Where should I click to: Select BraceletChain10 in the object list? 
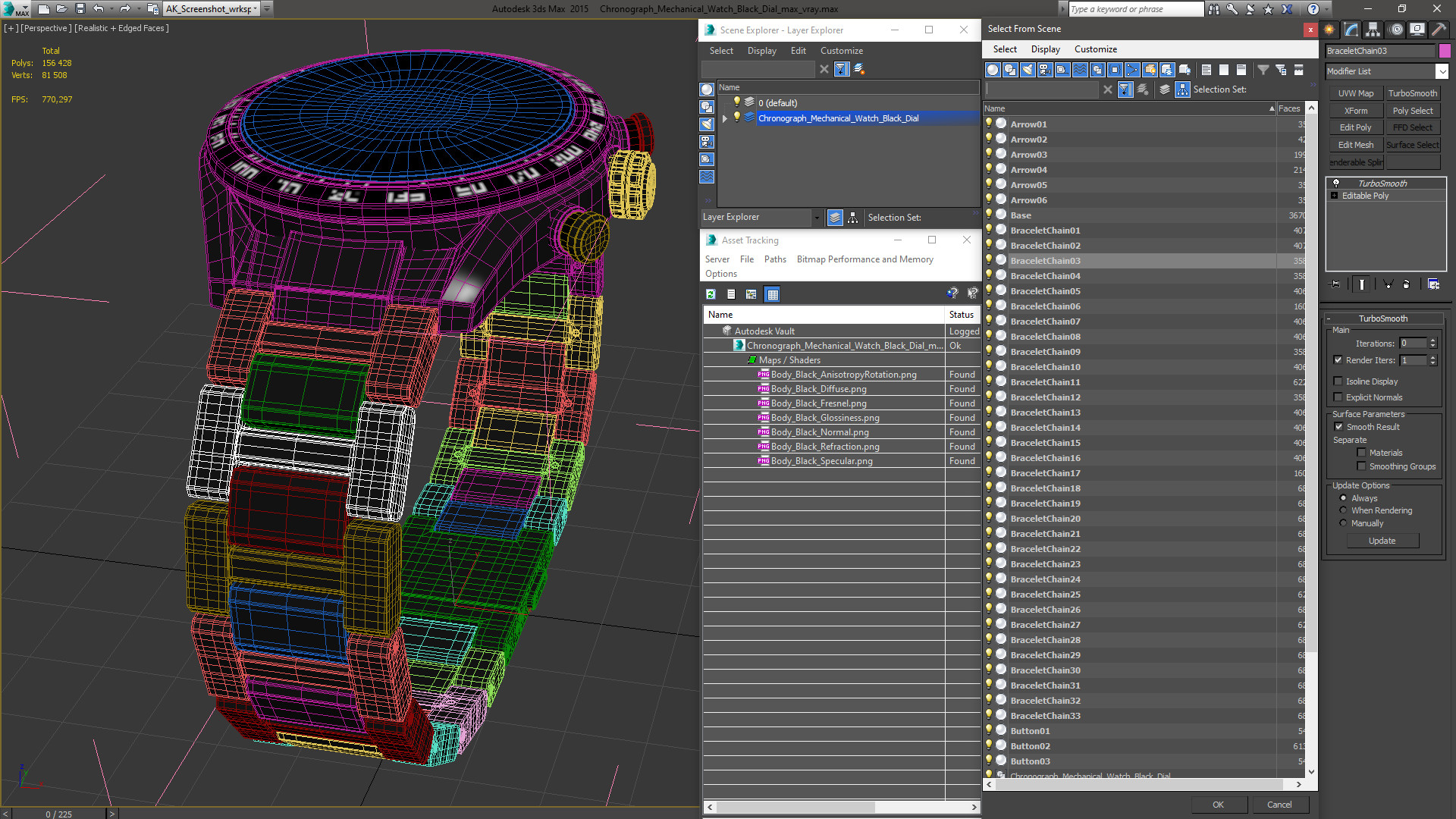1045,367
